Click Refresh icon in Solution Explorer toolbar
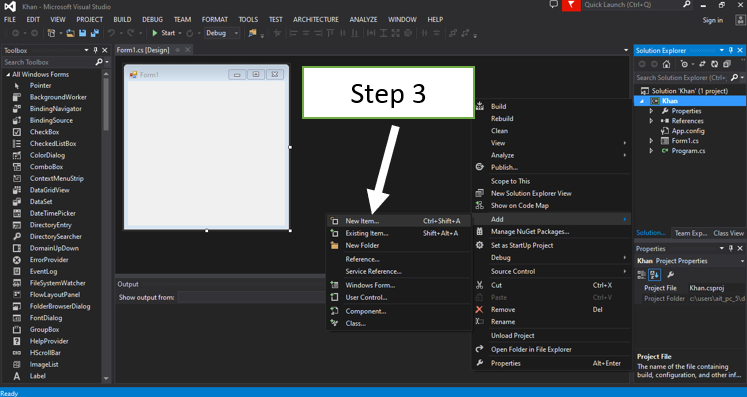The image size is (747, 397). click(x=714, y=64)
